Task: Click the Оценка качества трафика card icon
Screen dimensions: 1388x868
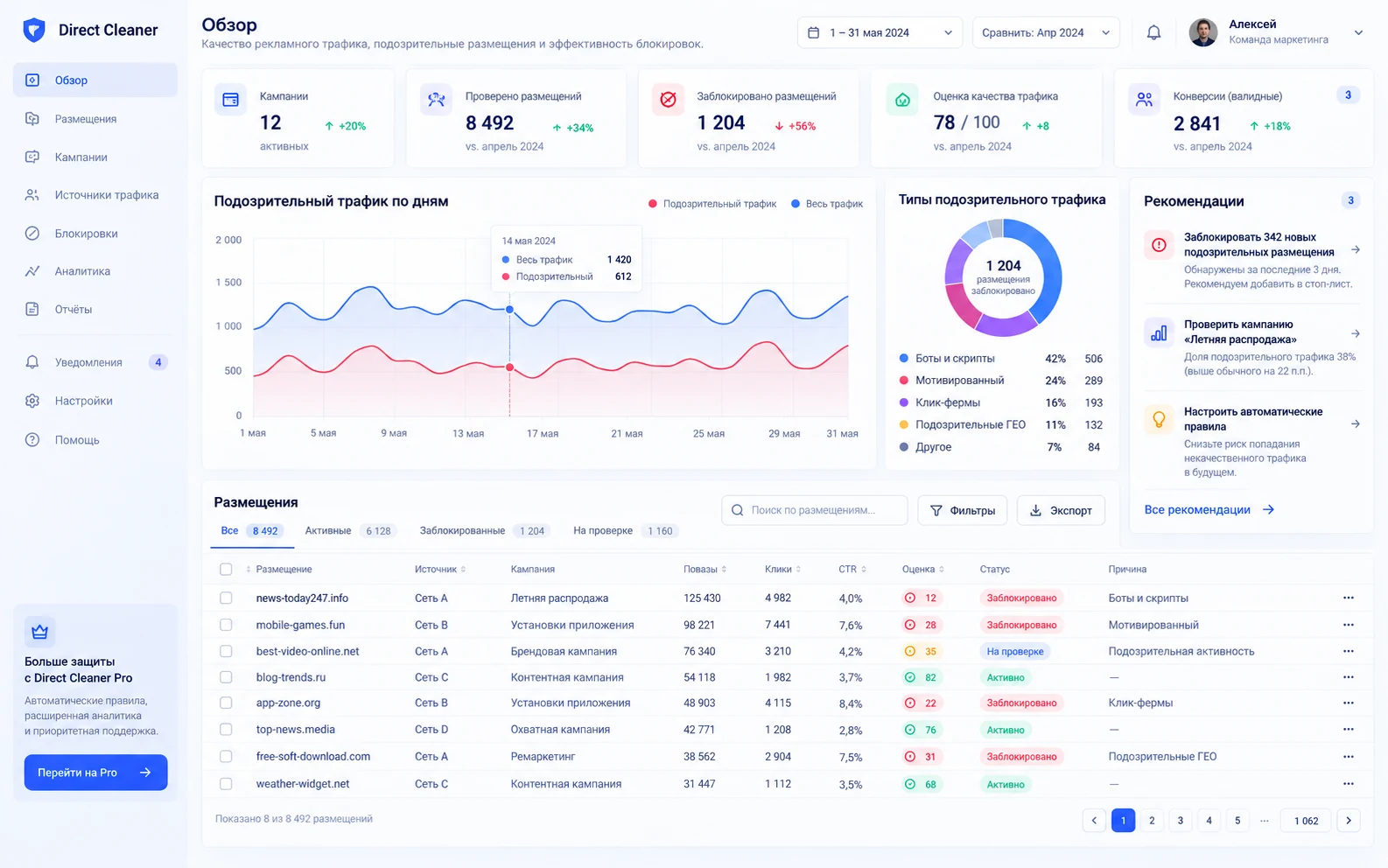Action: [x=902, y=100]
